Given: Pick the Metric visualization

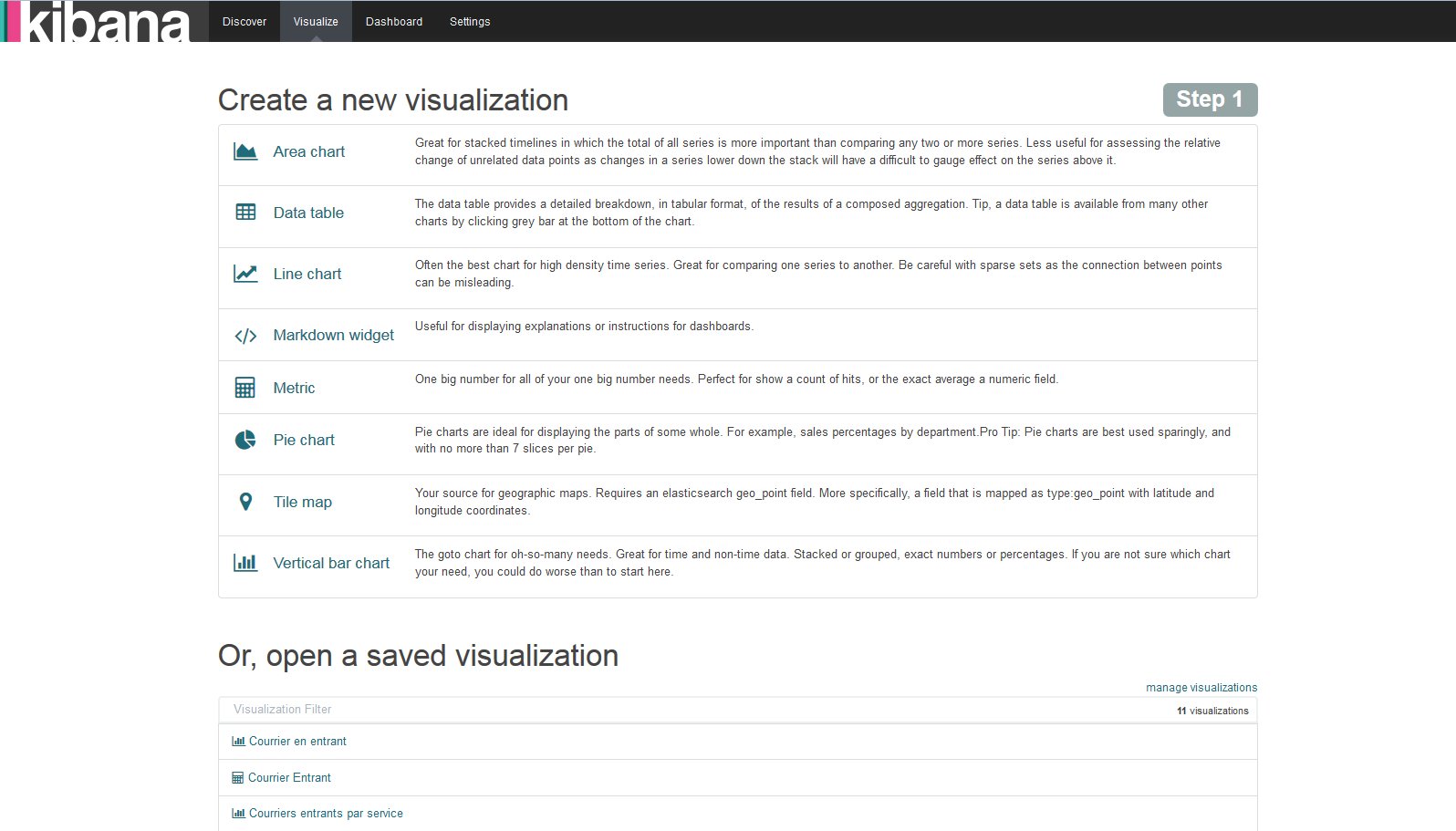Looking at the screenshot, I should 294,388.
